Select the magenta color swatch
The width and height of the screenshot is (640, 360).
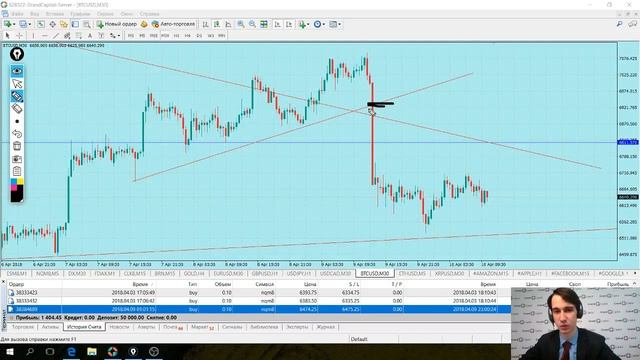coord(14,187)
